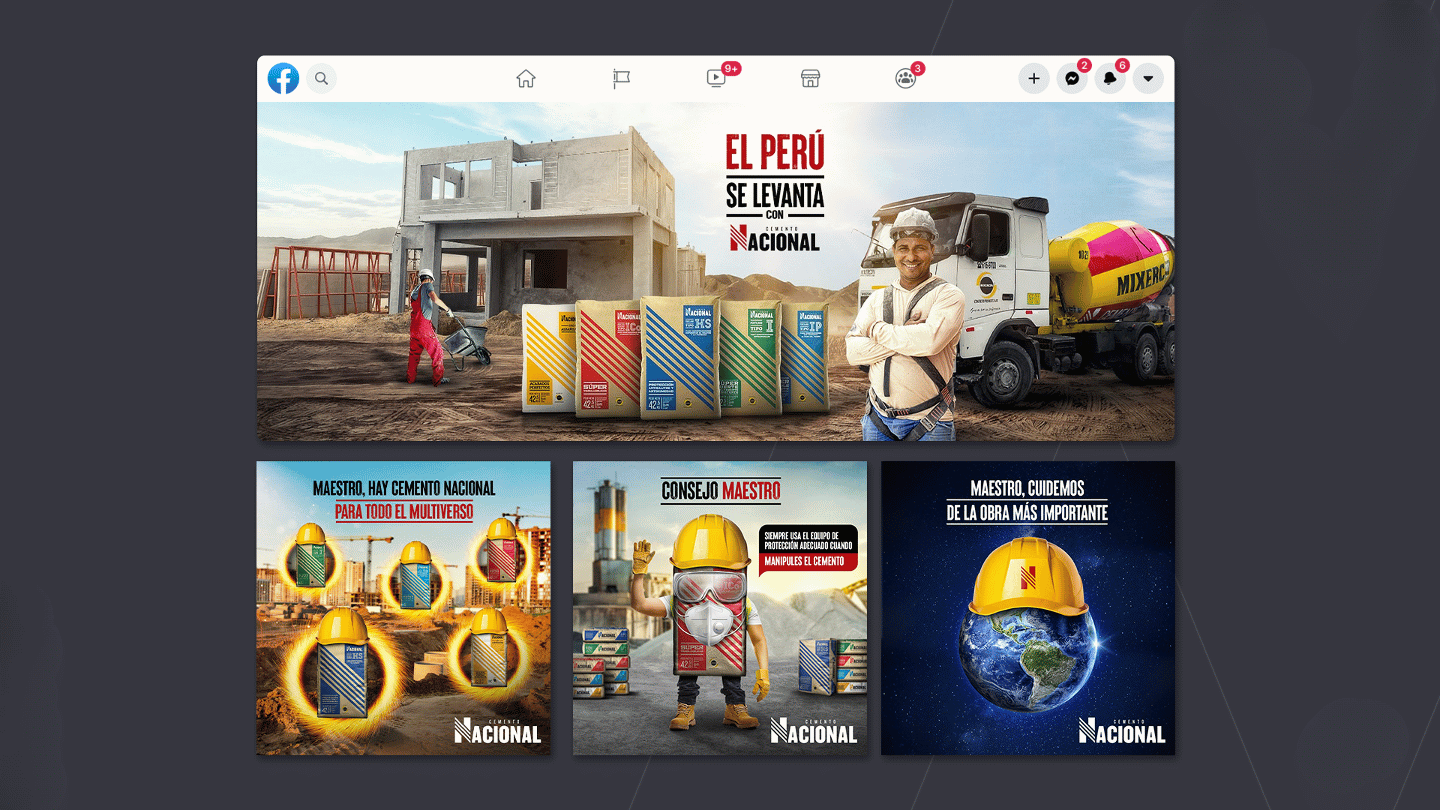This screenshot has width=1440, height=810.
Task: Open the Consejo Maestro post image
Action: [720, 608]
